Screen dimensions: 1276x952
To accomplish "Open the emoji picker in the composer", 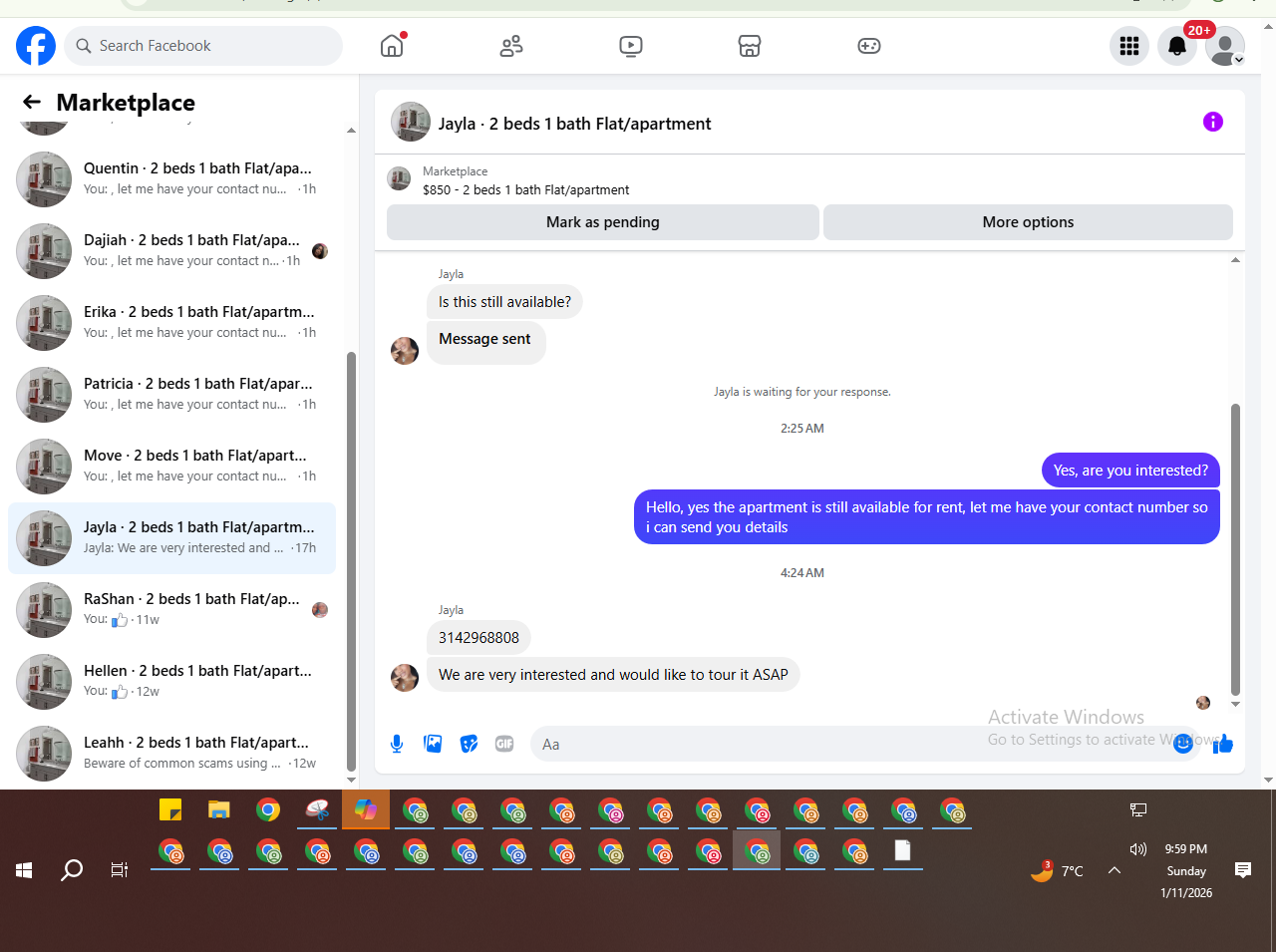I will 1182,744.
